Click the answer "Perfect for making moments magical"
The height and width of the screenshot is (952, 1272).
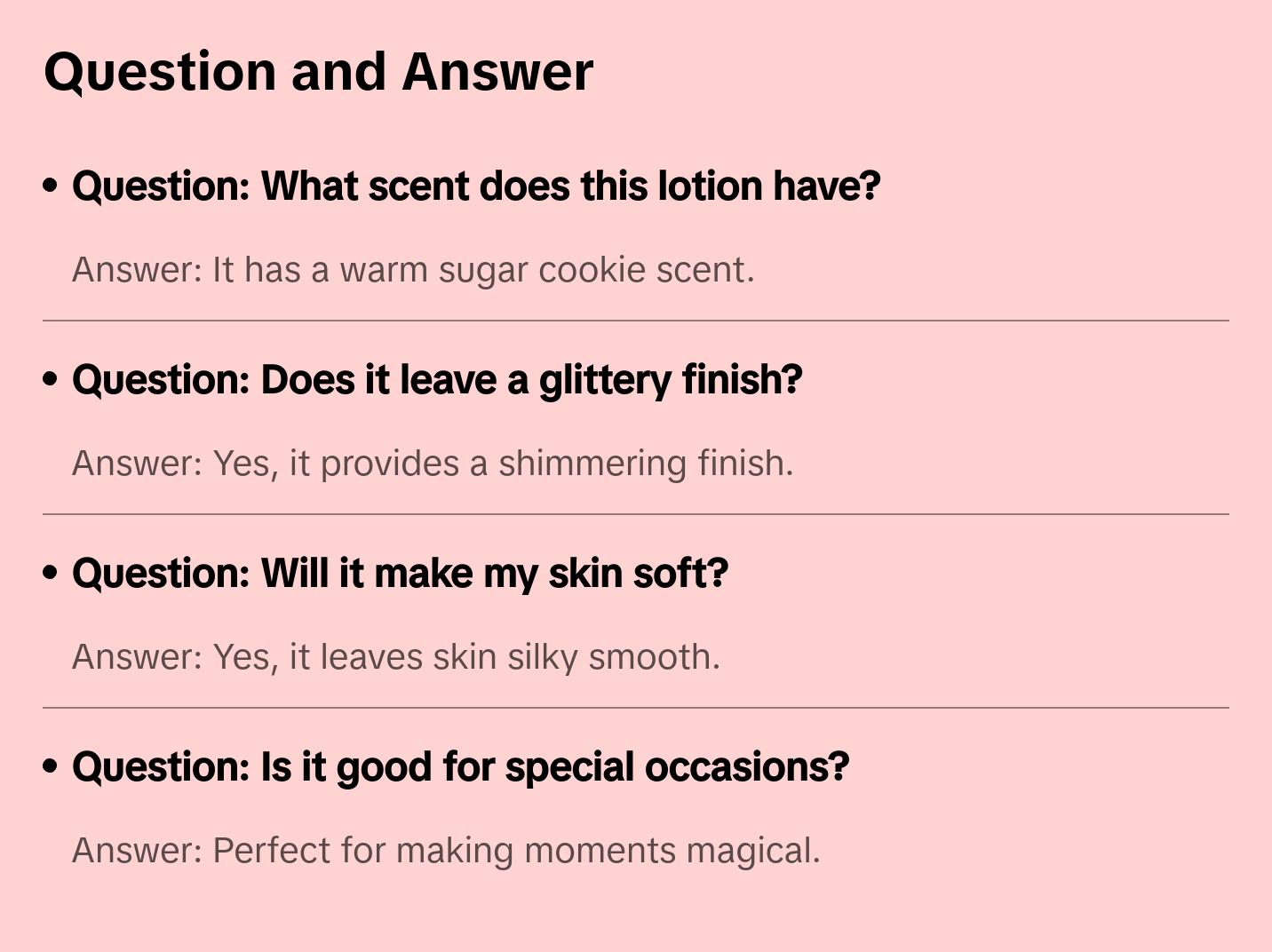446,851
